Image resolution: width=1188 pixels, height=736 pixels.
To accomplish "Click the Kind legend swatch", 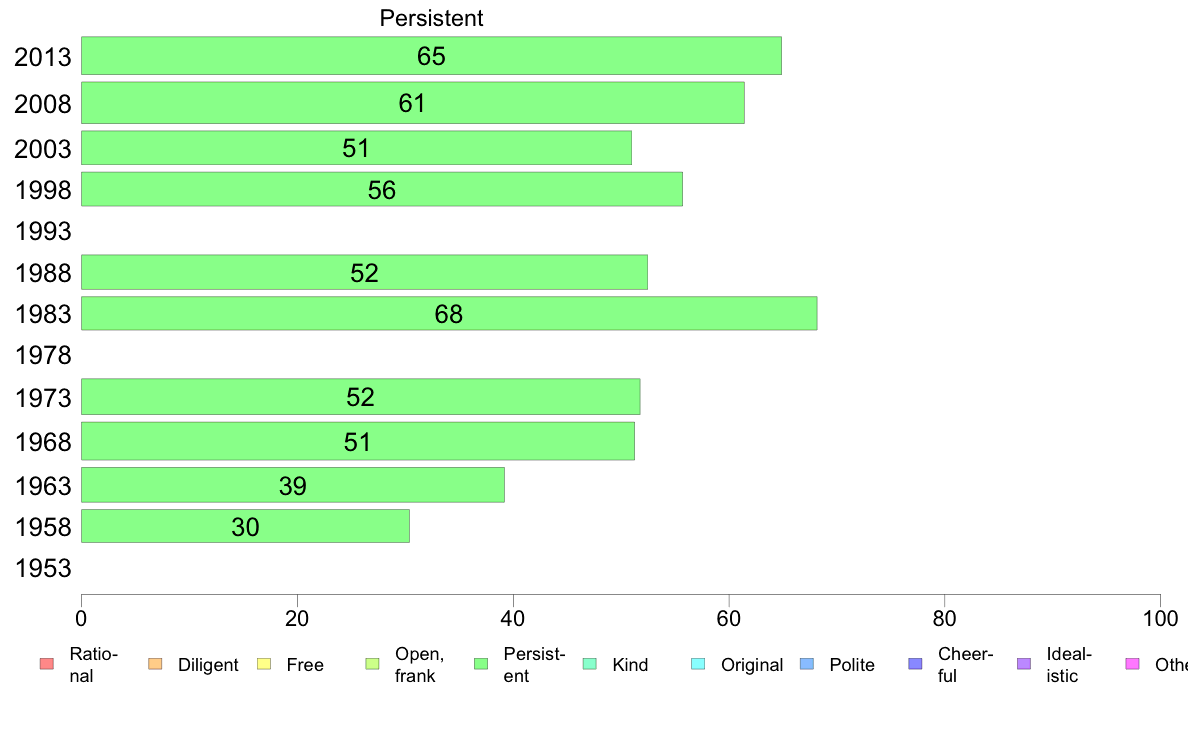I will (589, 664).
